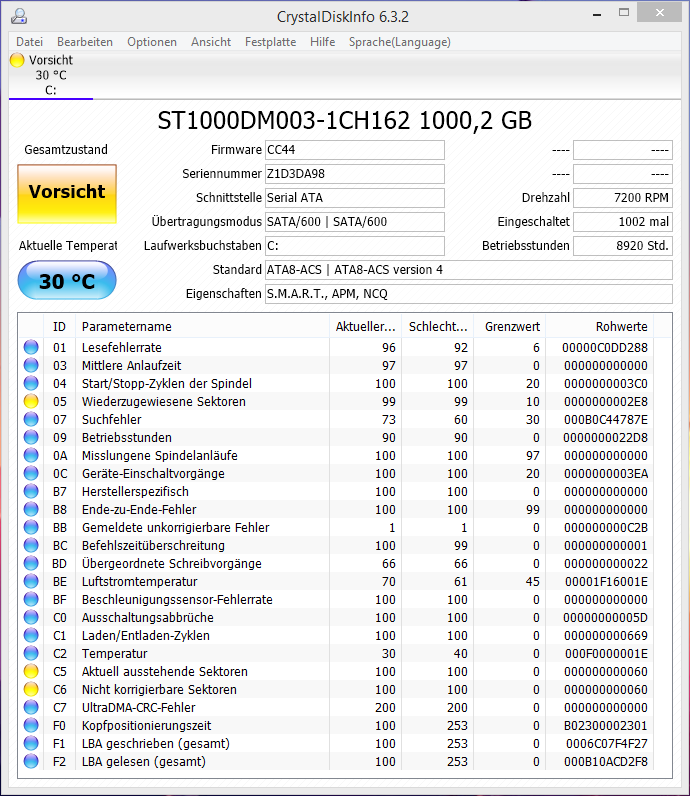Click the Seriennummer field Z1D3DA98
The width and height of the screenshot is (690, 796).
point(355,174)
